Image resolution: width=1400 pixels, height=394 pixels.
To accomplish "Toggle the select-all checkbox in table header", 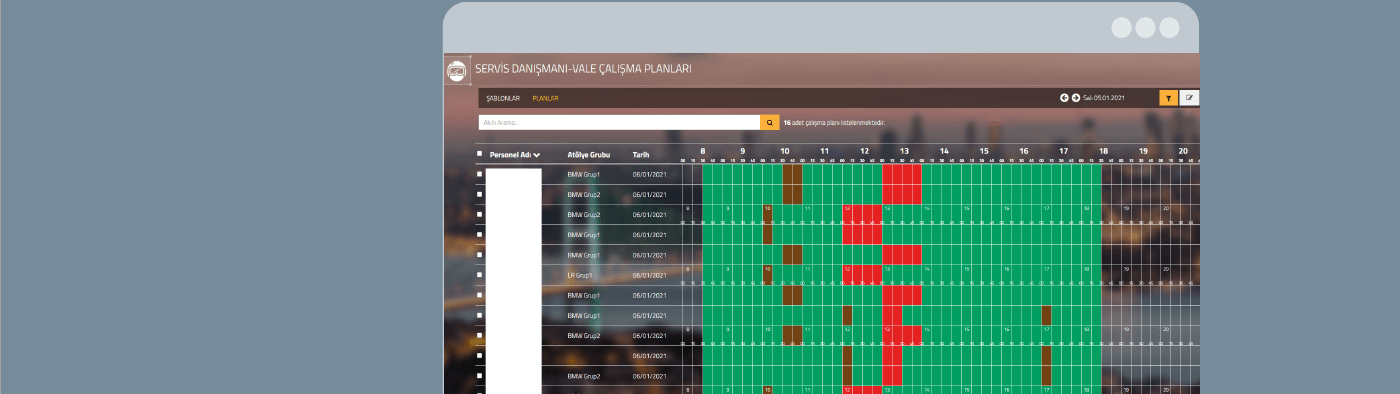I will 480,154.
